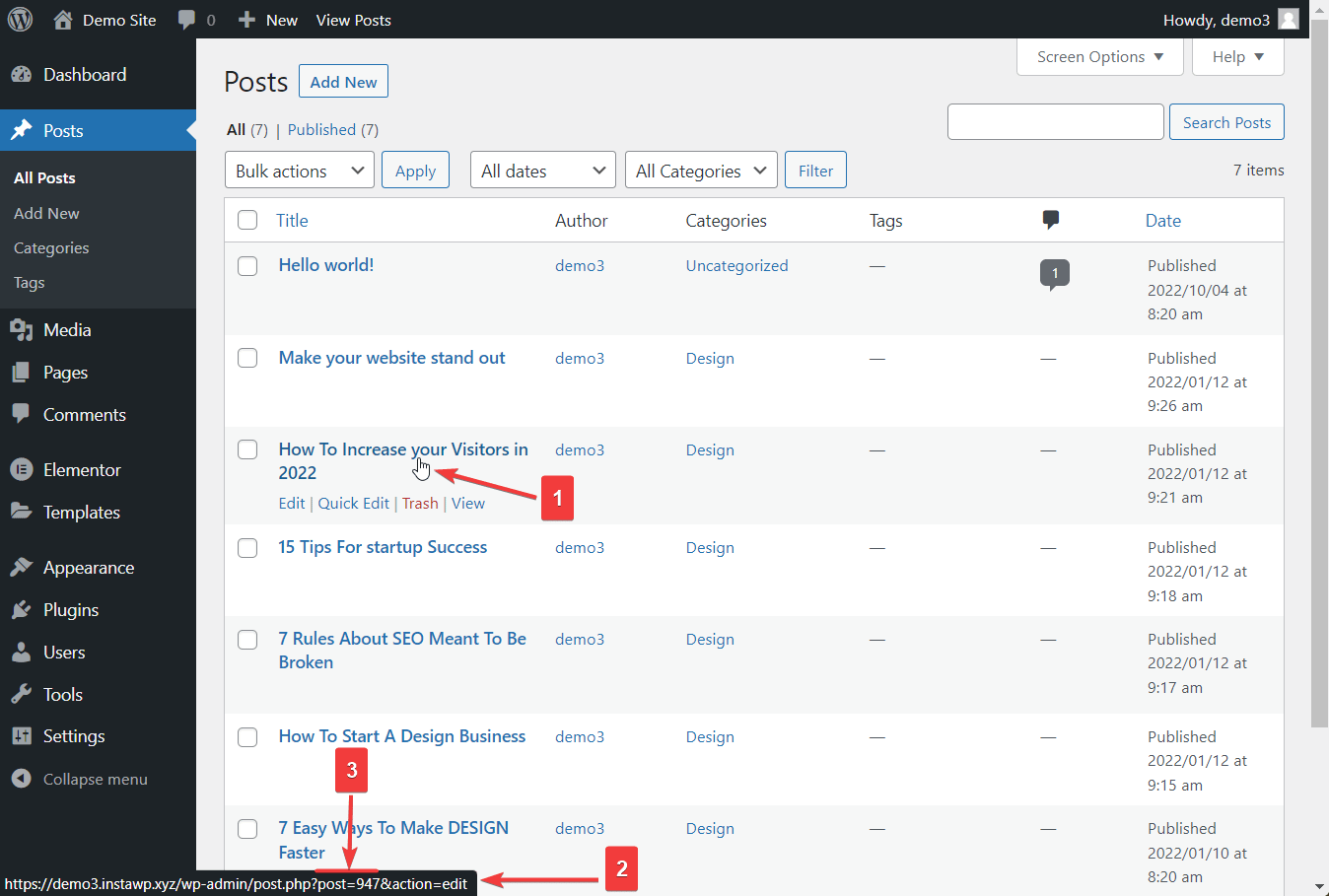Select the 15 Tips For startup Success checkbox
Viewport: 1329px width, 896px height.
247,548
